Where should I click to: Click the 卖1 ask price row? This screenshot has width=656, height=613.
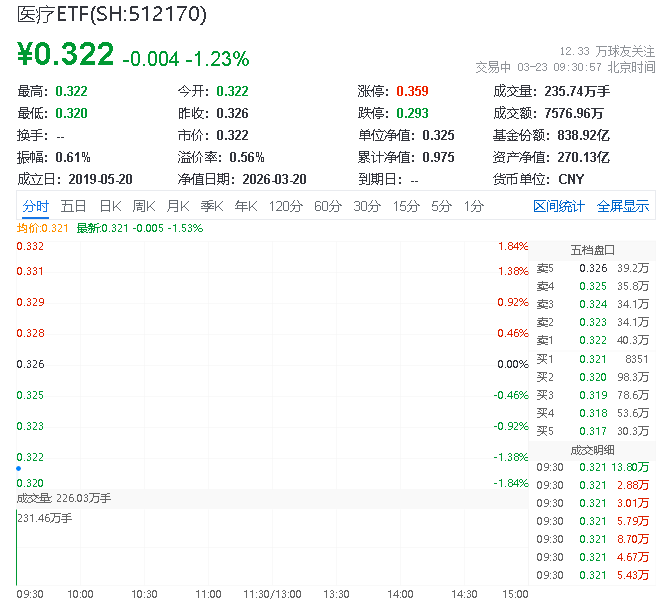[x=592, y=340]
